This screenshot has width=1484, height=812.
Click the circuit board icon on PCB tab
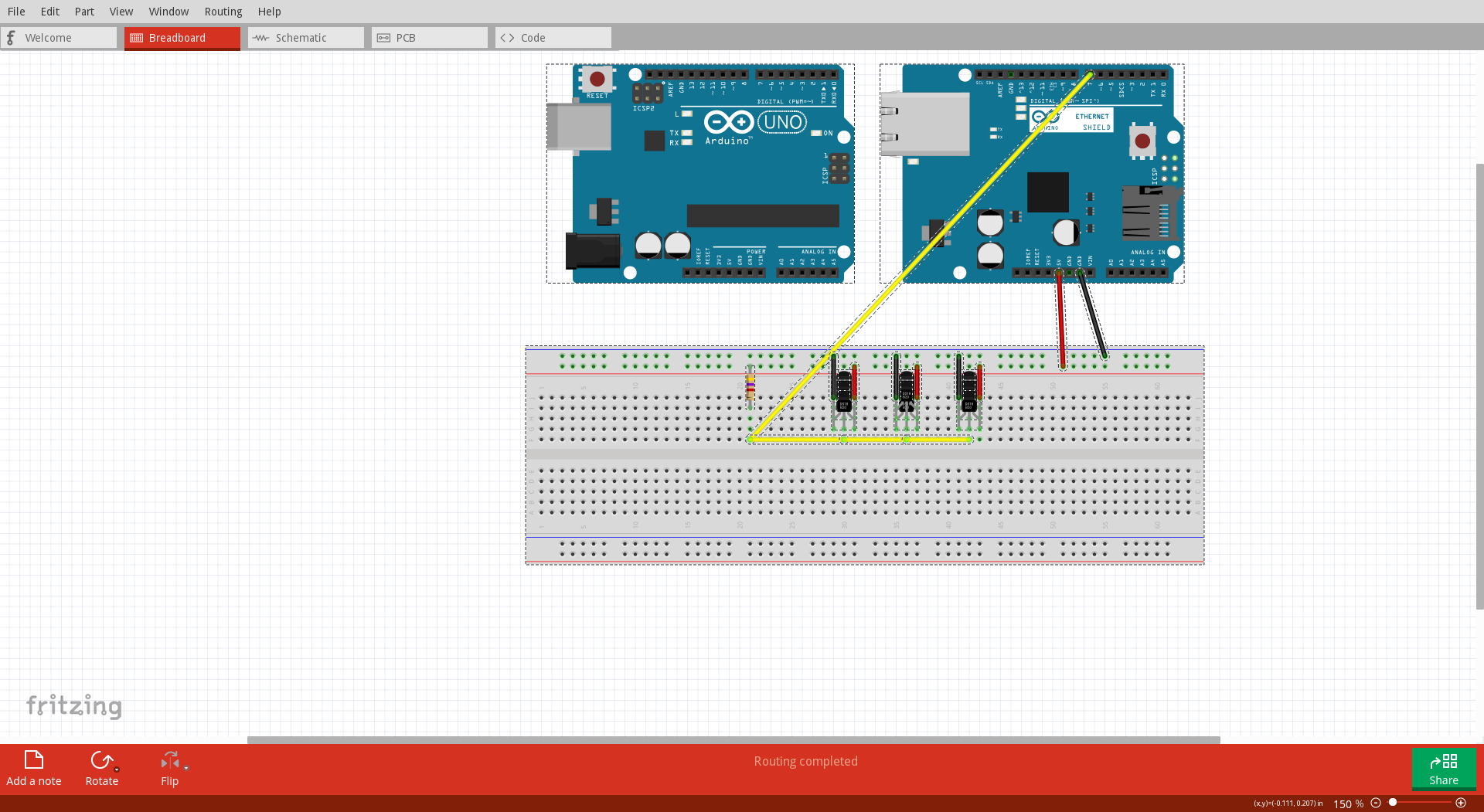point(384,37)
